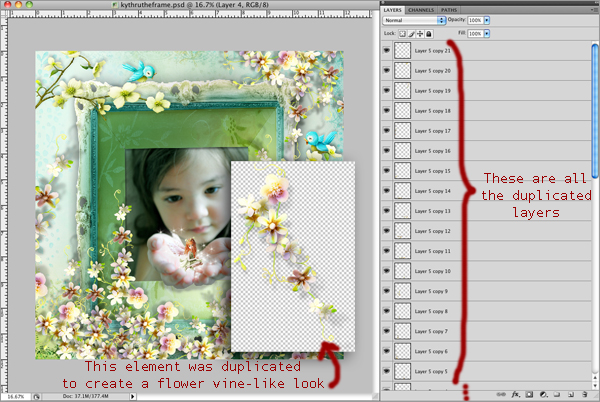Hide Layer 5 copy 21
The height and width of the screenshot is (402, 600).
(387, 50)
